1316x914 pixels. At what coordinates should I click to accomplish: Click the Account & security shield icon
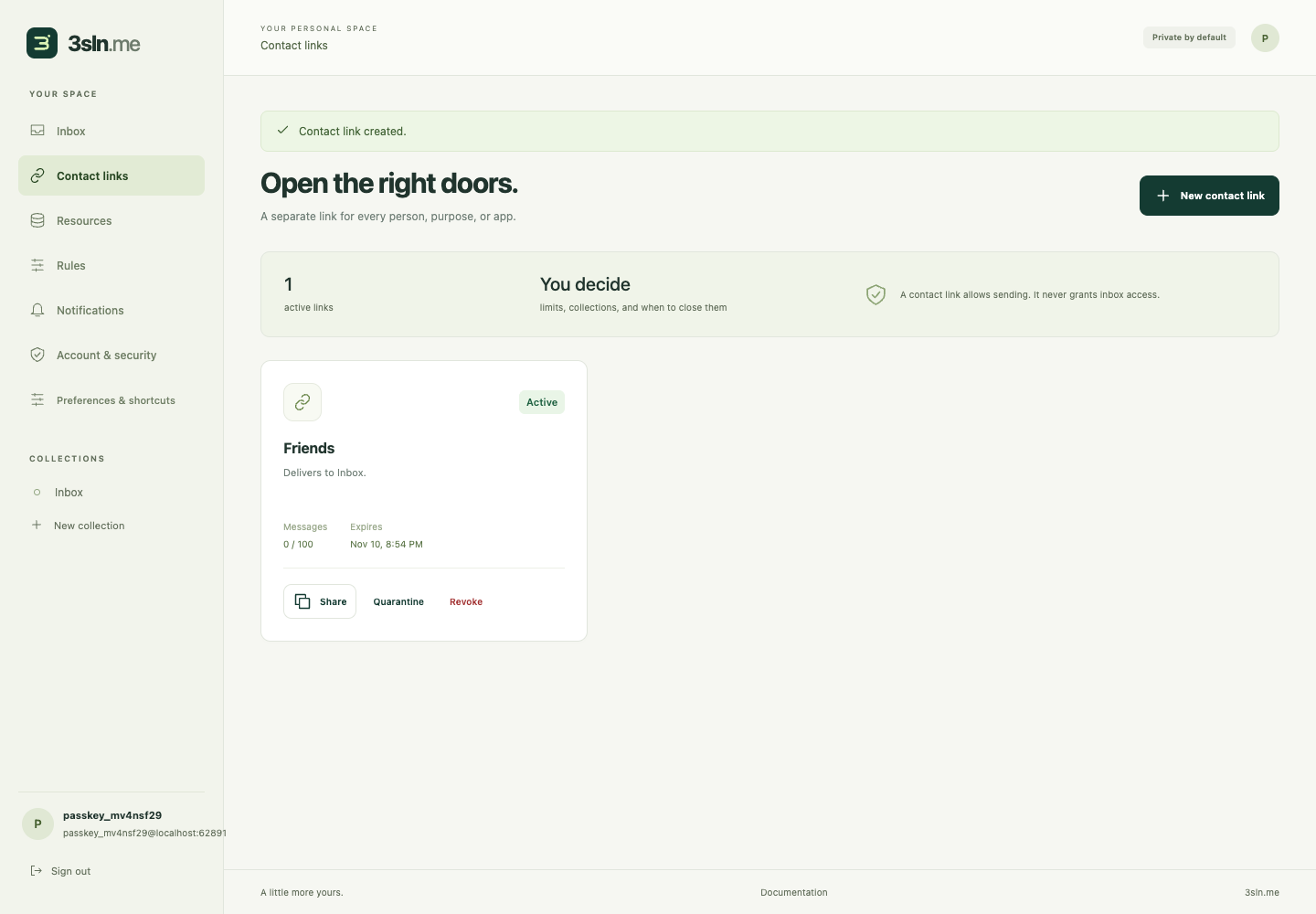(x=37, y=355)
